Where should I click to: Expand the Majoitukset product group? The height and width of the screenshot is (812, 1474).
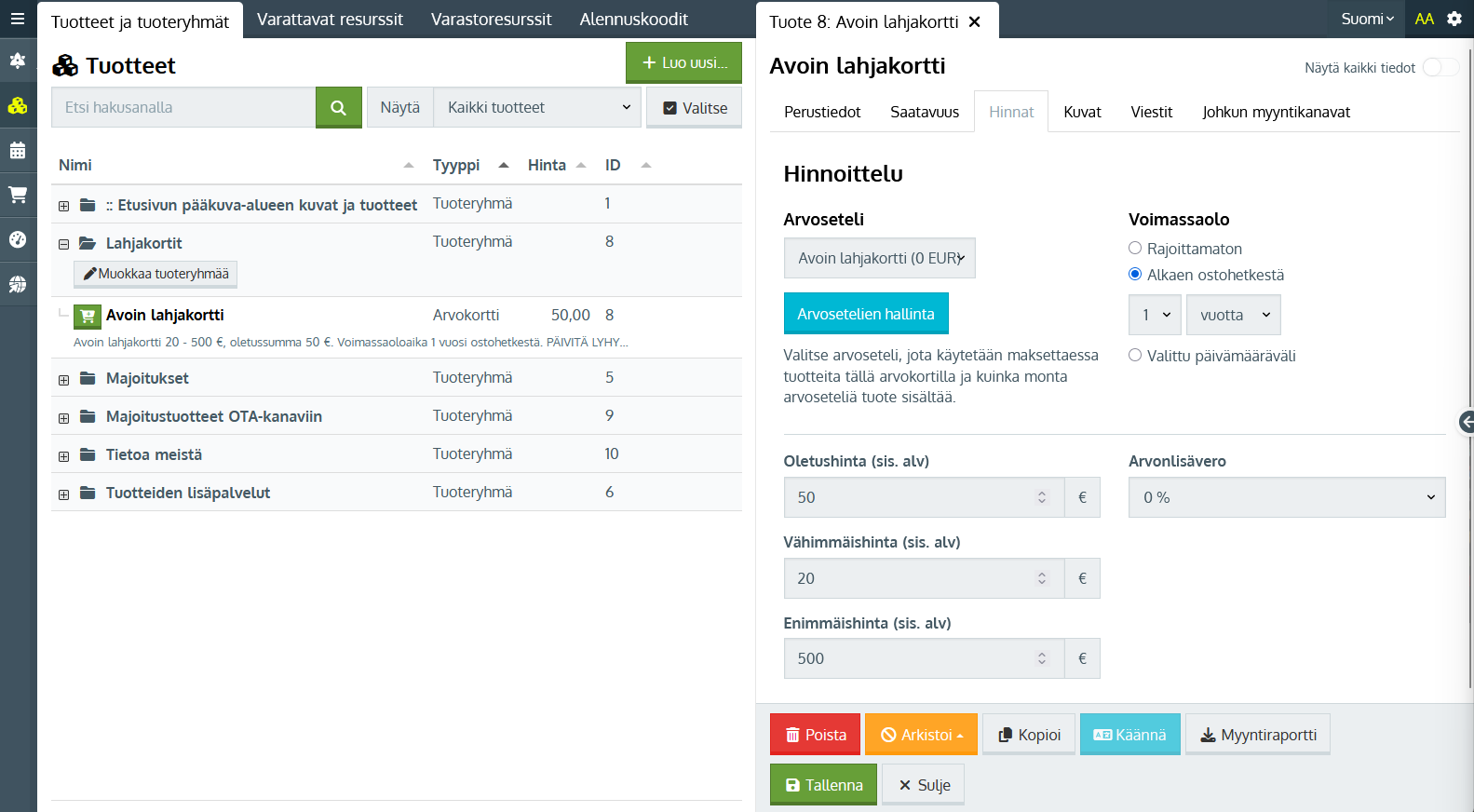click(x=64, y=380)
